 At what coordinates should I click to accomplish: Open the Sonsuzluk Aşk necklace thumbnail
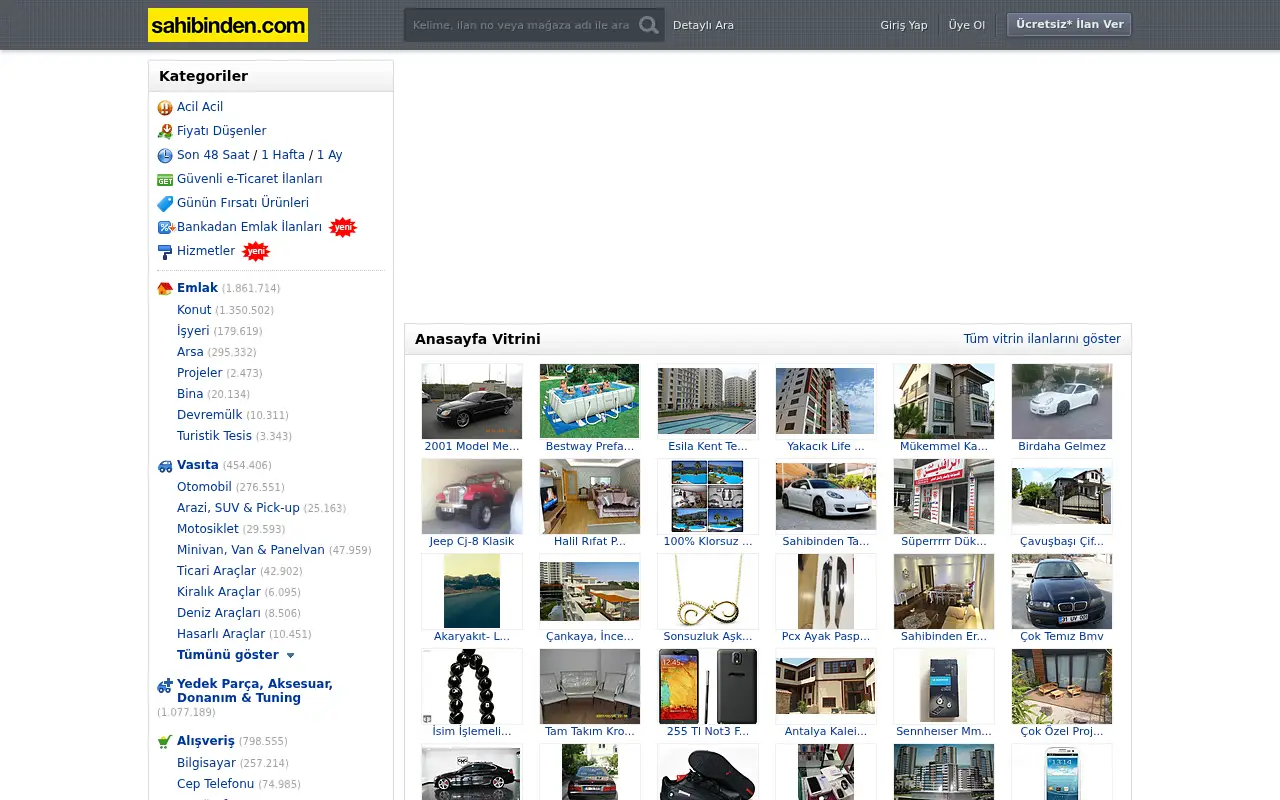tap(707, 591)
